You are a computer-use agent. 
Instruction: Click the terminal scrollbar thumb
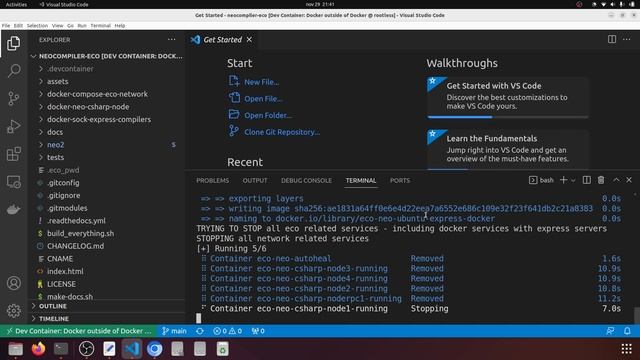click(x=637, y=315)
